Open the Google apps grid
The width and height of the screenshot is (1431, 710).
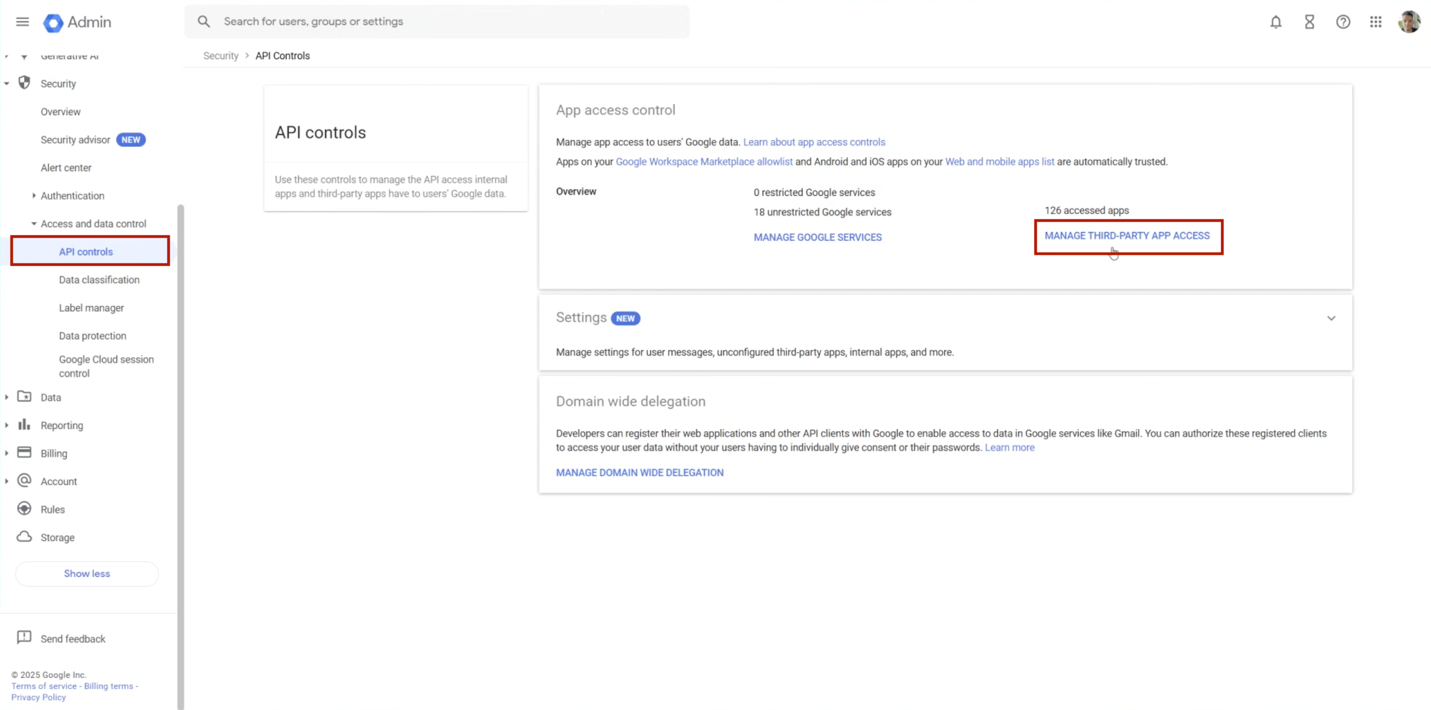pos(1376,22)
